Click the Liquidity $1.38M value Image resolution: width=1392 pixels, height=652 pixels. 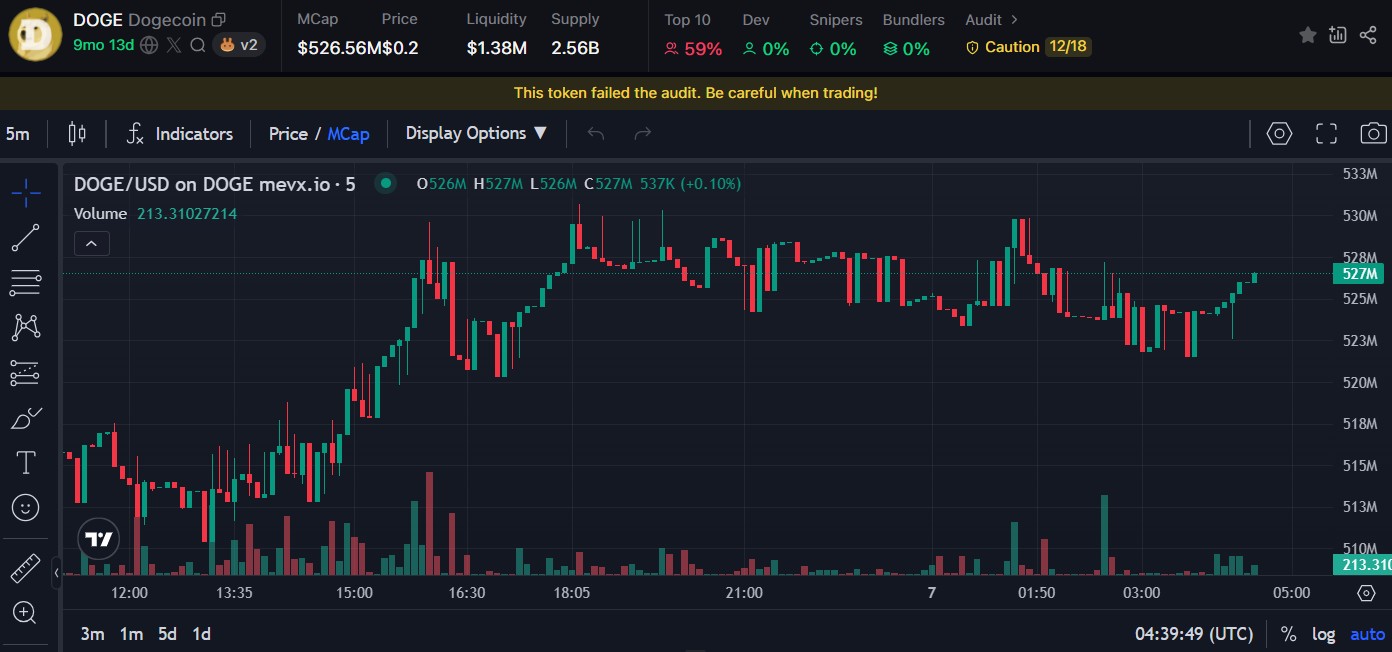coord(496,48)
